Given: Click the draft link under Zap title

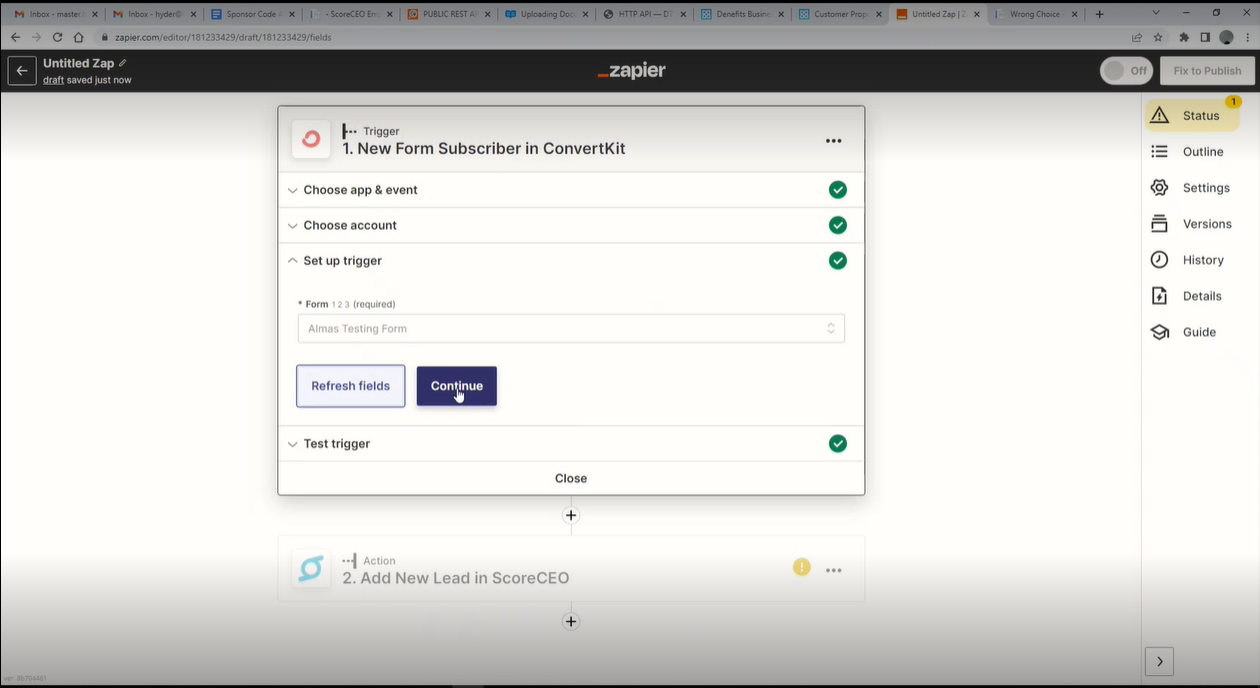Looking at the screenshot, I should coord(53,80).
